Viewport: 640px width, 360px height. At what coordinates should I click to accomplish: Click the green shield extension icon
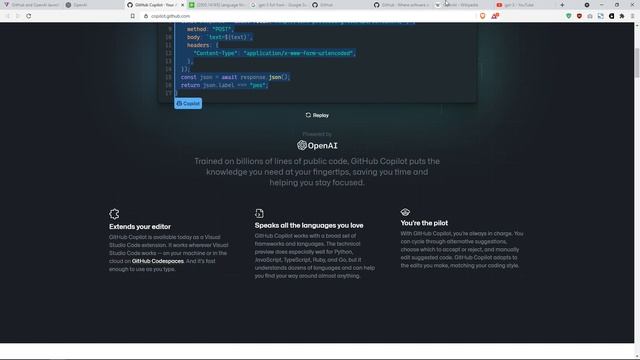[569, 16]
